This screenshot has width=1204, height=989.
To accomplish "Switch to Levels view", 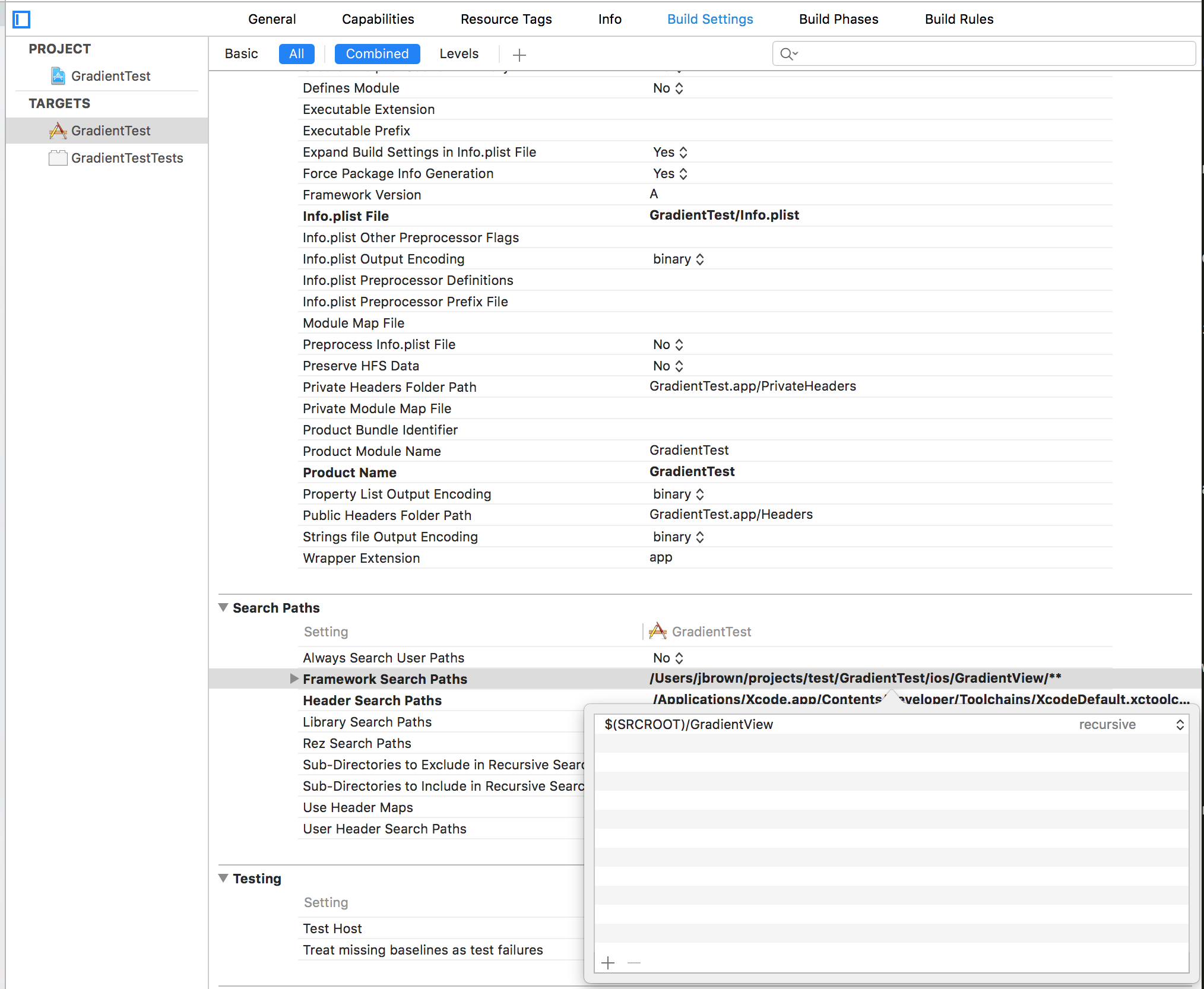I will tap(458, 54).
